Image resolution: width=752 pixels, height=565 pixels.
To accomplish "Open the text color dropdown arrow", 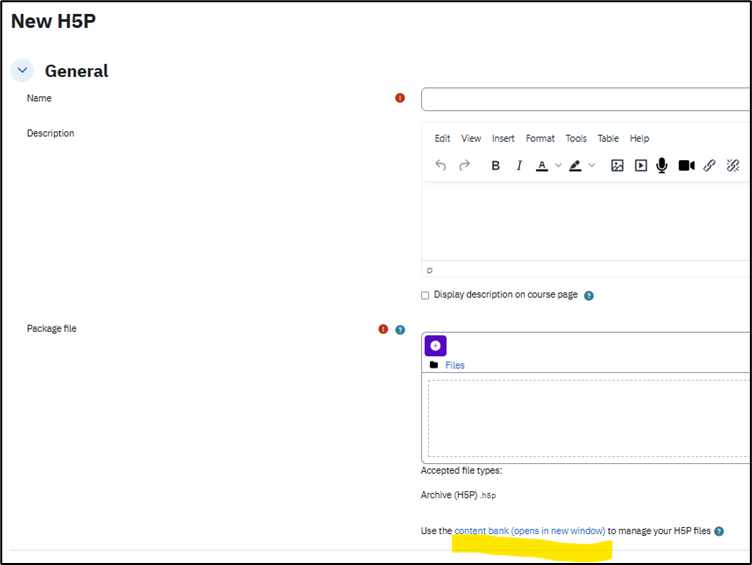I will (558, 166).
